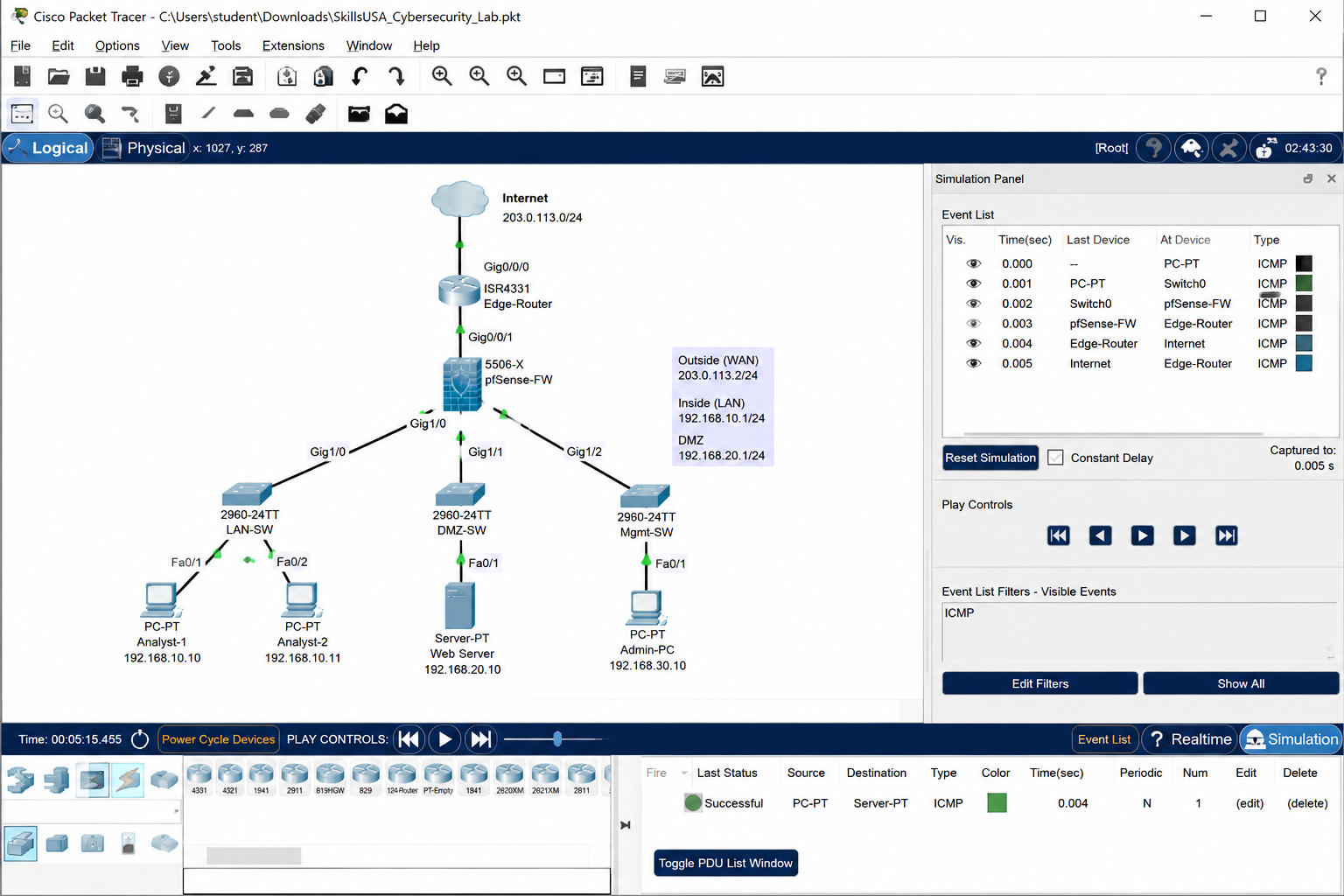Click Toggle PDU List Window button
Viewport: 1344px width, 896px height.
tap(725, 863)
